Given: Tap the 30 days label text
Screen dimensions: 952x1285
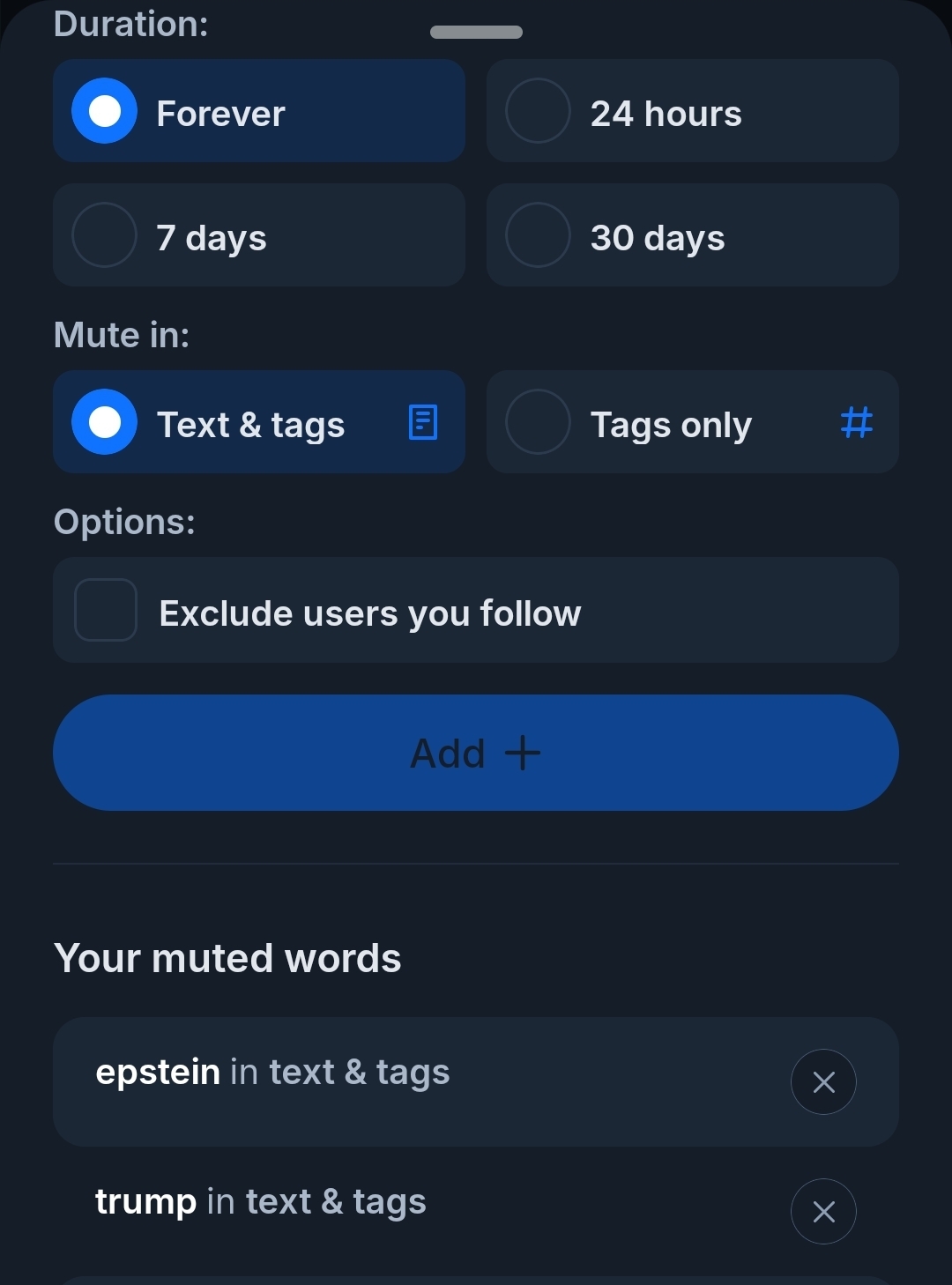Looking at the screenshot, I should (x=658, y=238).
